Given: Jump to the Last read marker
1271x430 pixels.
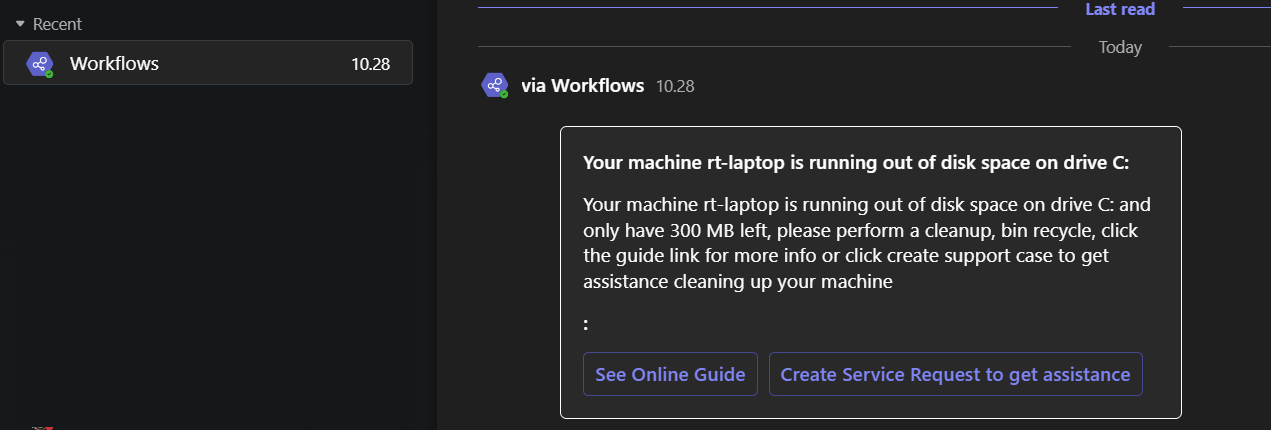Looking at the screenshot, I should [1120, 9].
